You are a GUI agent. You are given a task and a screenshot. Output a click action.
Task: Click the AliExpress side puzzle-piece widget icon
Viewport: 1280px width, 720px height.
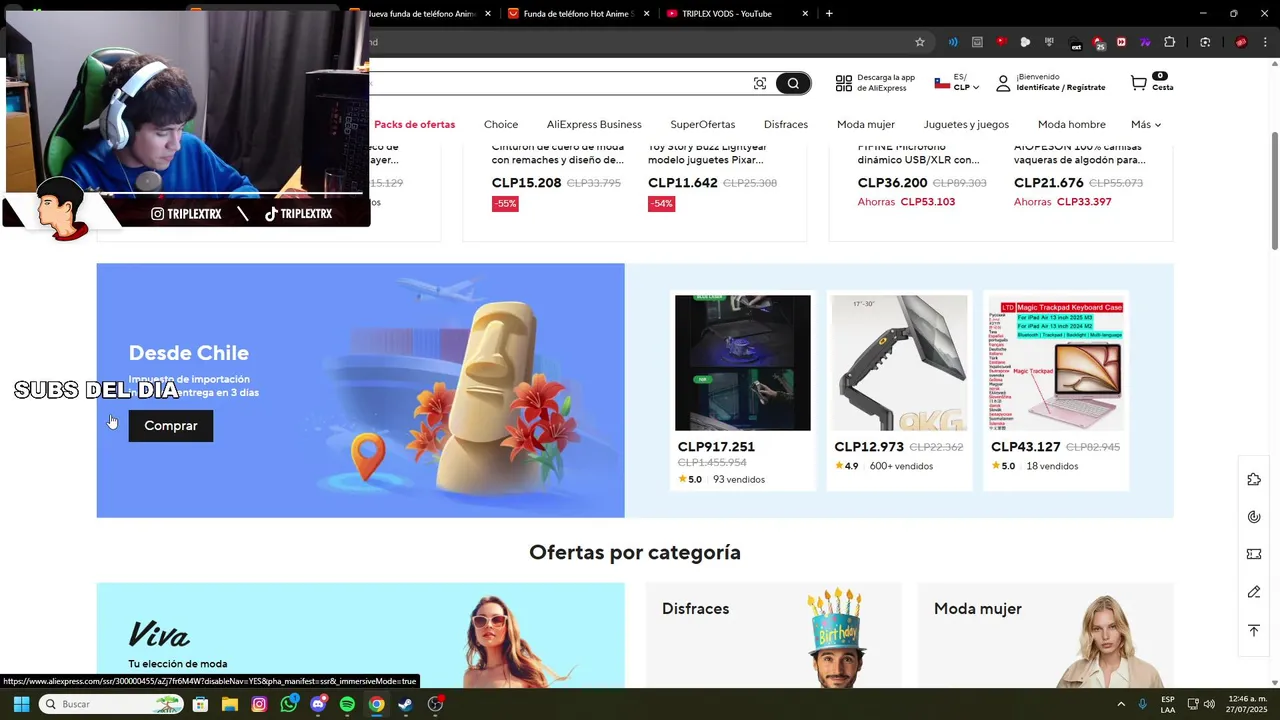[1254, 479]
